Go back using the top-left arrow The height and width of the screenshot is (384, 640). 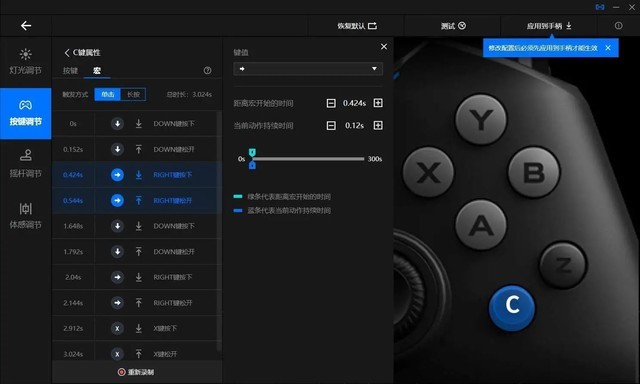coord(26,26)
